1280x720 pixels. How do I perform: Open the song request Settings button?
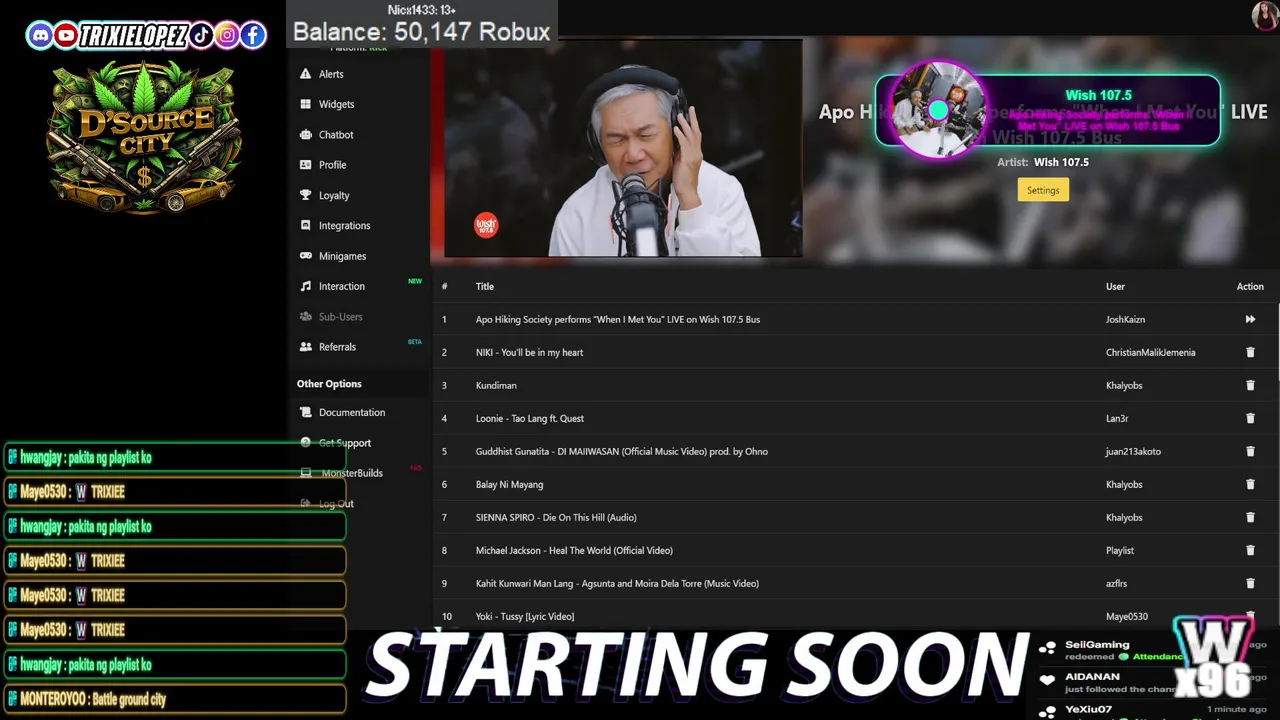tap(1043, 190)
